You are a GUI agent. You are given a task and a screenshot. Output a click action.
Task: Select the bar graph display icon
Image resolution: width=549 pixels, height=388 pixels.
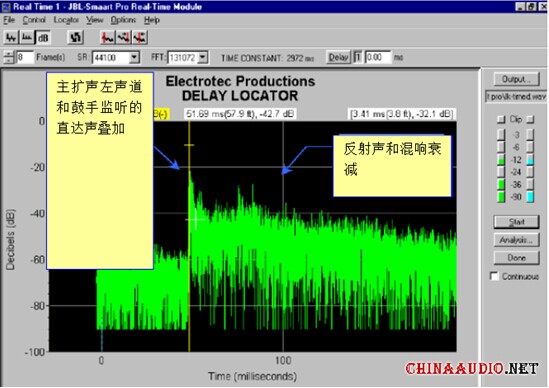tap(27, 37)
